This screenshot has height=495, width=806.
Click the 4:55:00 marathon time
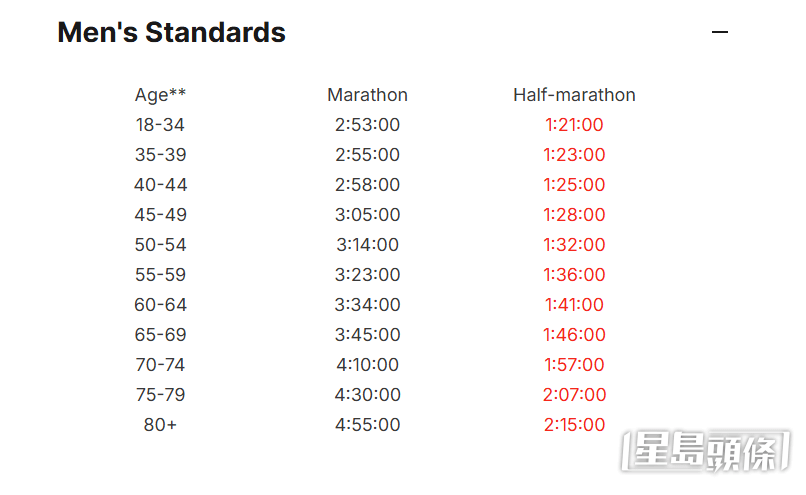(x=367, y=425)
